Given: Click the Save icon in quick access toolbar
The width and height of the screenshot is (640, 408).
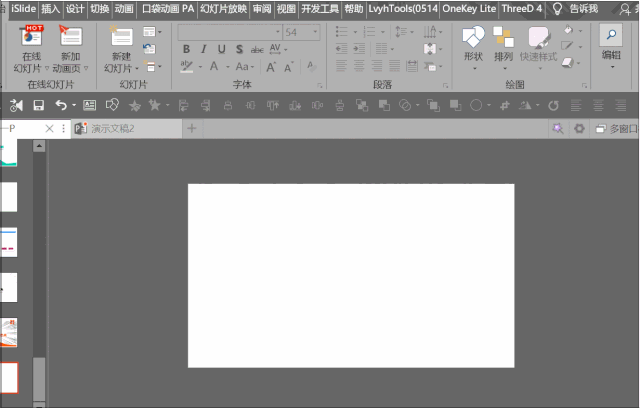Looking at the screenshot, I should click(x=38, y=105).
